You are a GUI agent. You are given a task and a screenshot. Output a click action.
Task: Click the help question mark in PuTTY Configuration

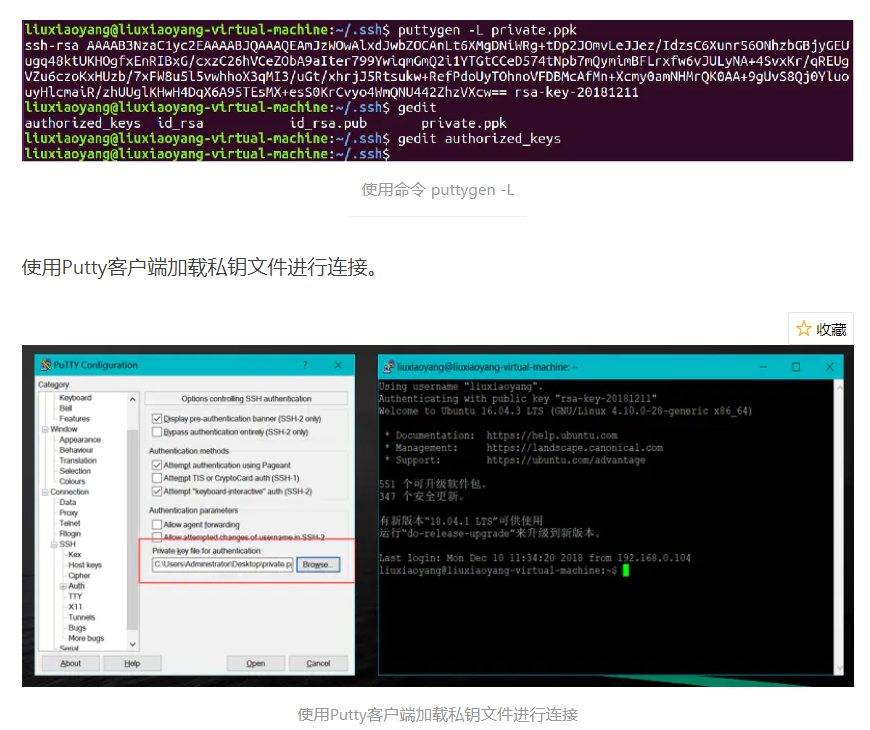(x=305, y=364)
